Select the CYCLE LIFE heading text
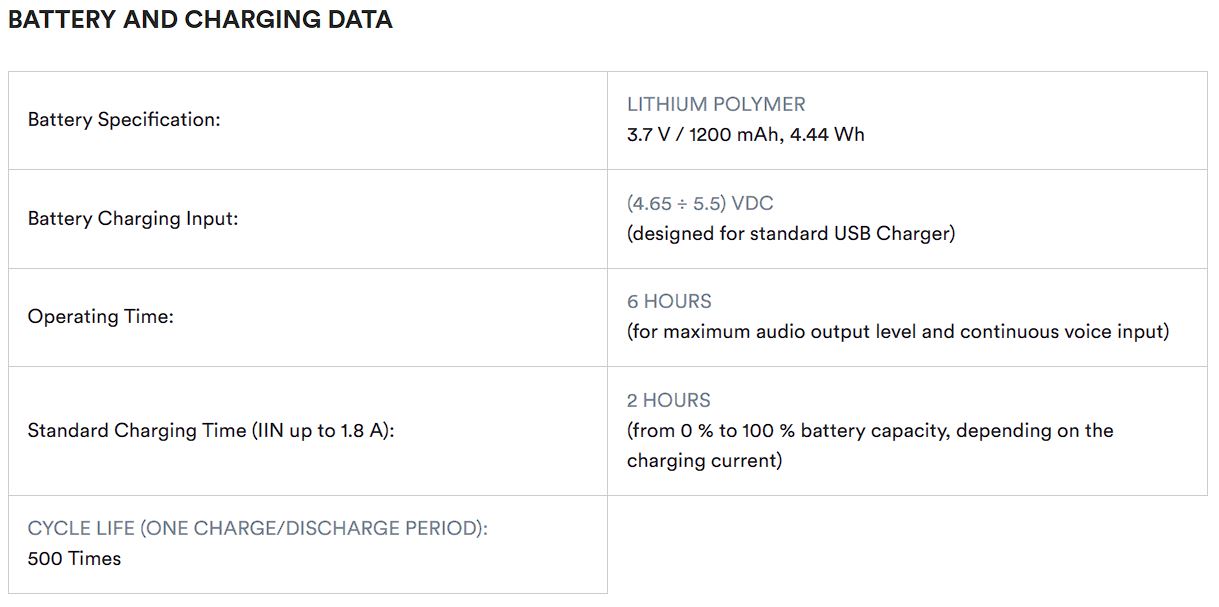The image size is (1219, 607). (258, 528)
